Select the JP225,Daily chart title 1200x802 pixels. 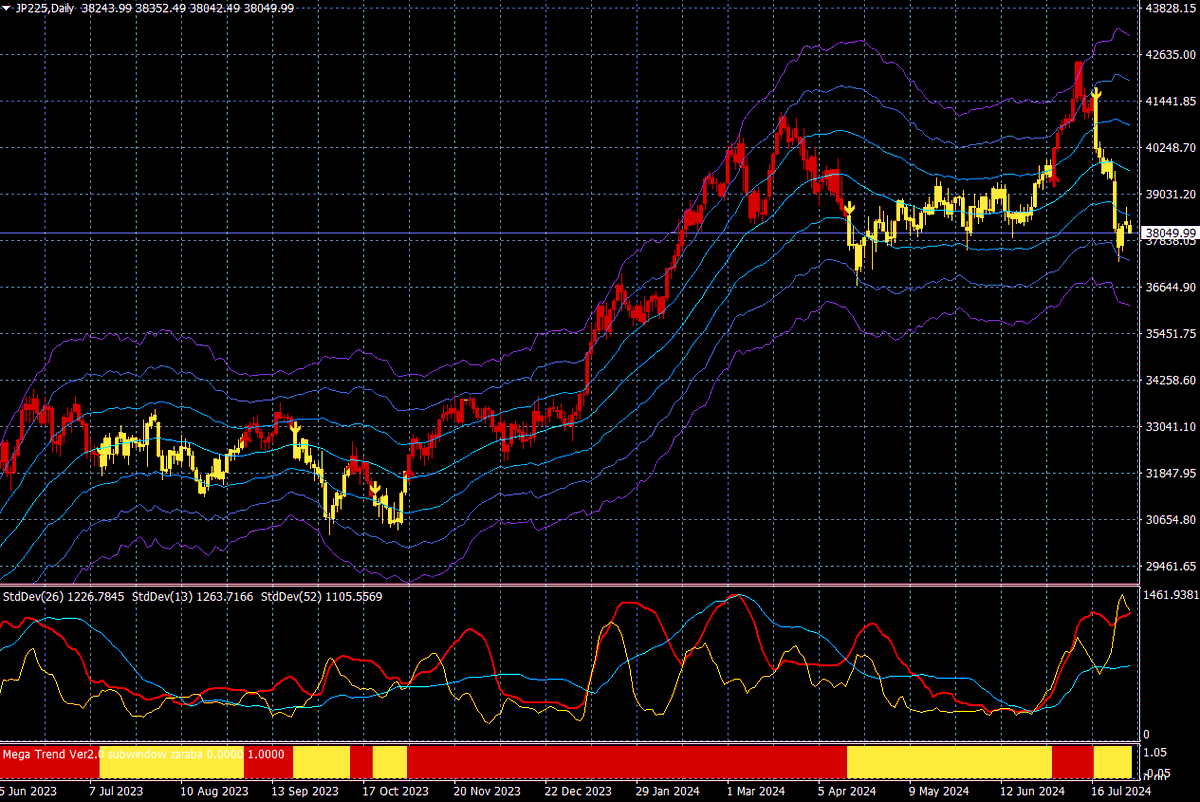coord(44,7)
